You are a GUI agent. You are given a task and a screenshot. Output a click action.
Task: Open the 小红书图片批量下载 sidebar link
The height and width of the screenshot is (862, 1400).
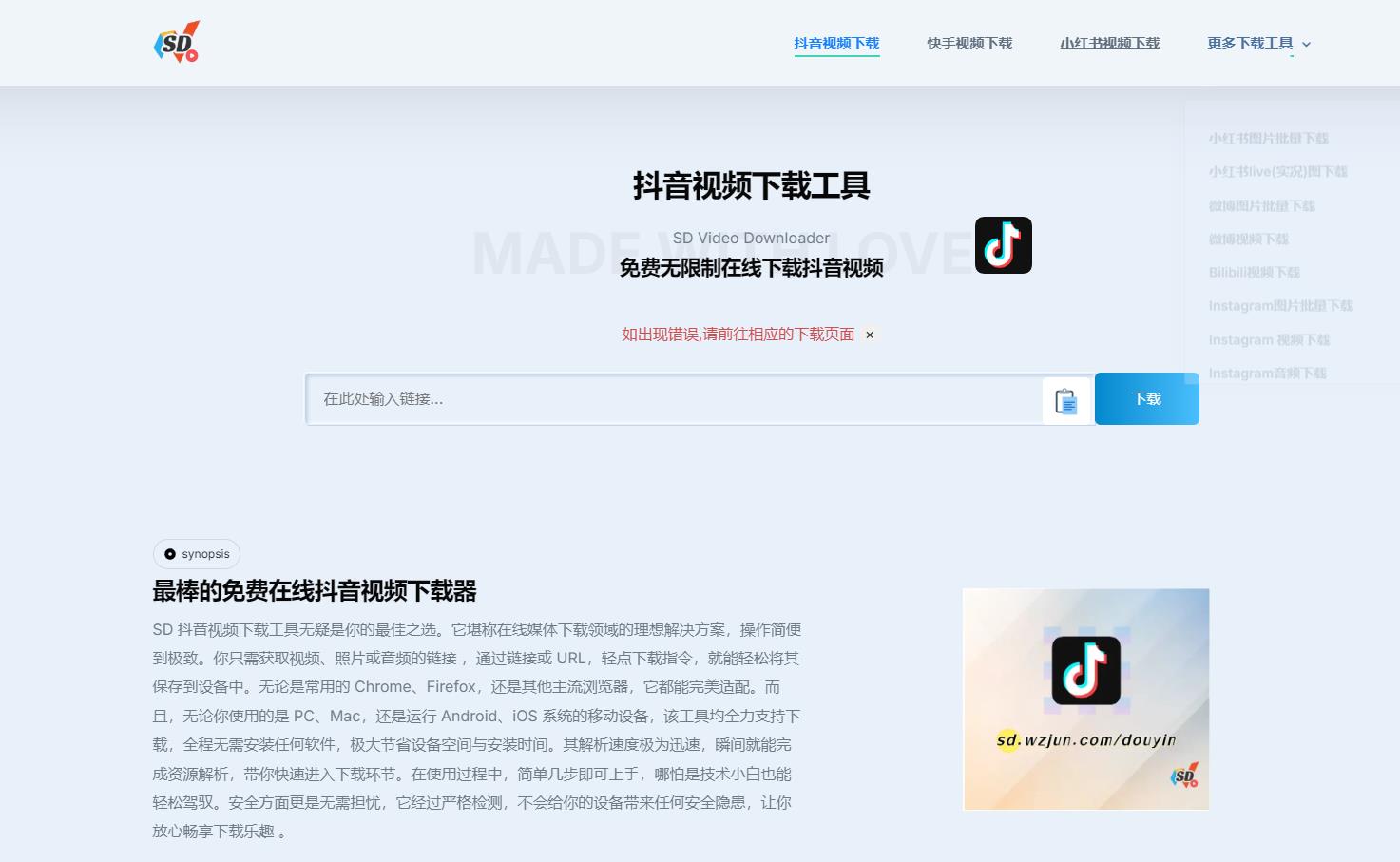point(1268,138)
